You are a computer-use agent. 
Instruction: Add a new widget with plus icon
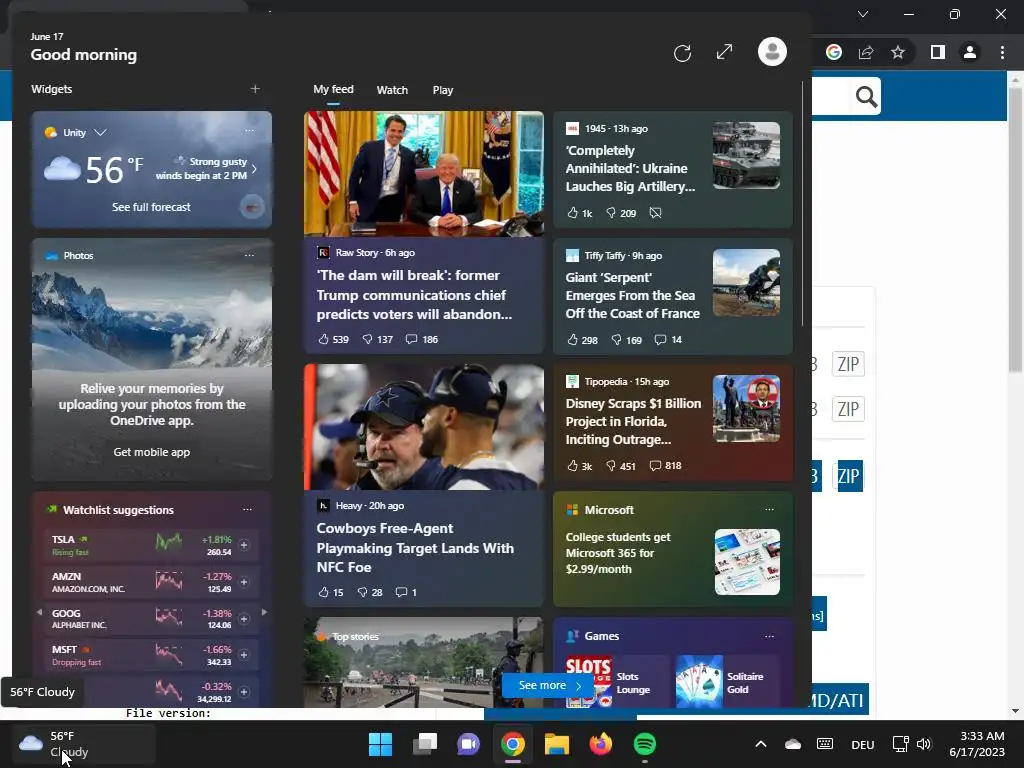(255, 89)
